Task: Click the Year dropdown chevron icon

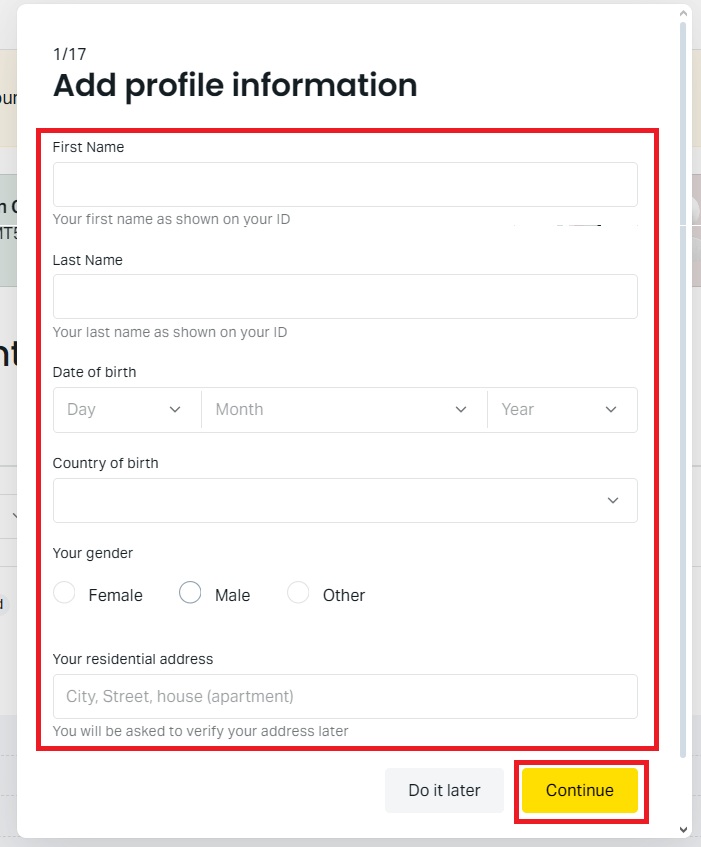Action: click(x=611, y=409)
